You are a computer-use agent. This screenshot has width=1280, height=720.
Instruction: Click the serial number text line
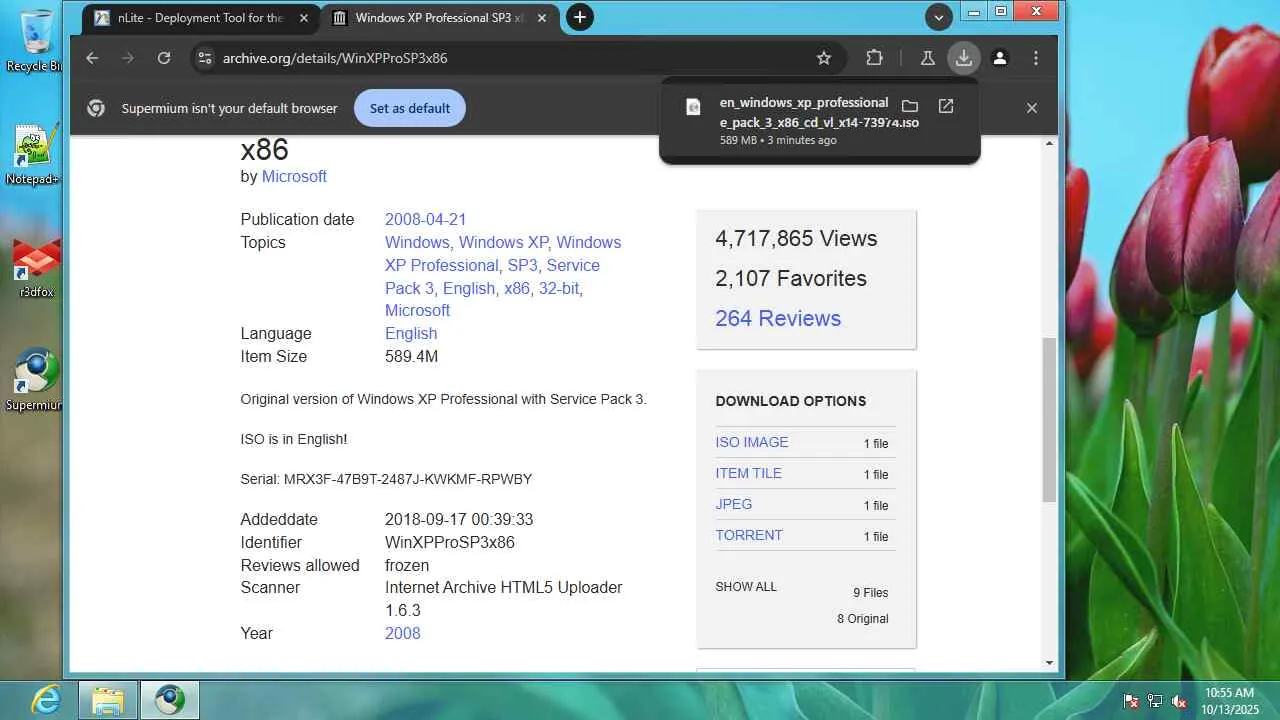(386, 479)
